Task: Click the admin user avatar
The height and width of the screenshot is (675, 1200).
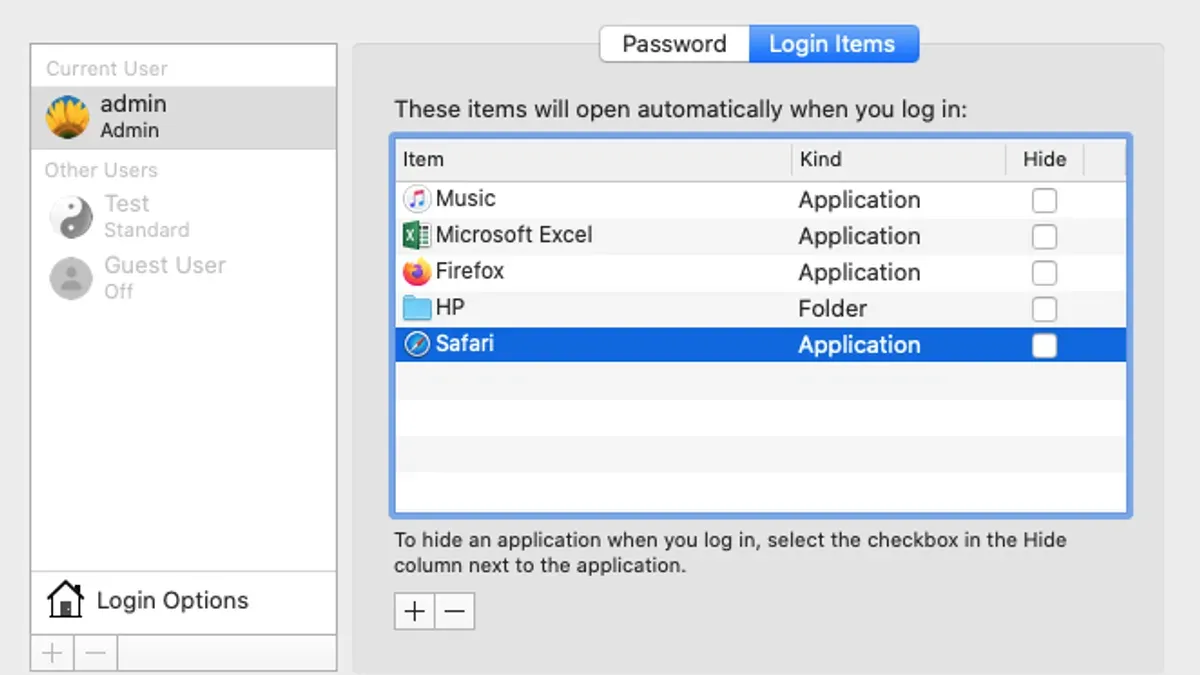Action: [68, 117]
